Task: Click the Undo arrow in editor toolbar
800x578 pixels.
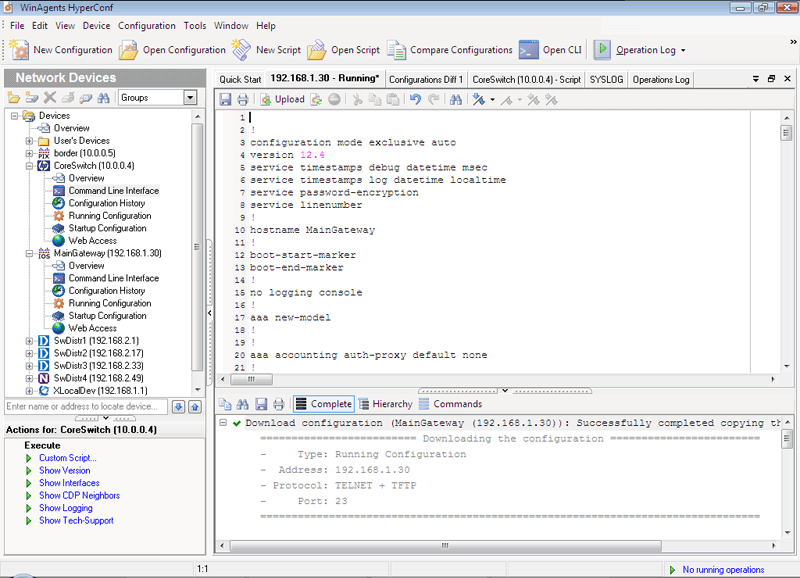Action: tap(415, 99)
